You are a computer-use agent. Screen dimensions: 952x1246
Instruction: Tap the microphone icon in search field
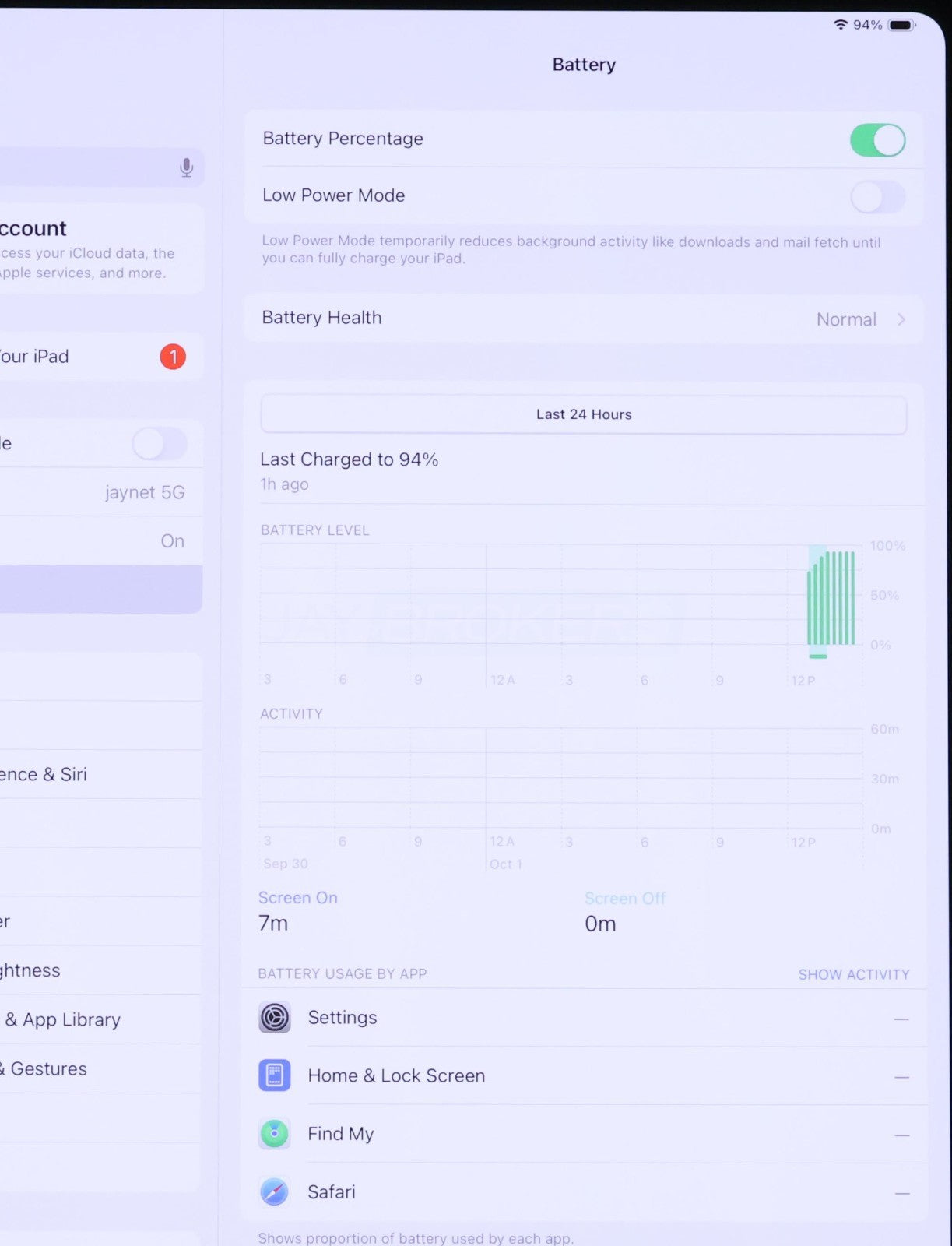pyautogui.click(x=186, y=167)
